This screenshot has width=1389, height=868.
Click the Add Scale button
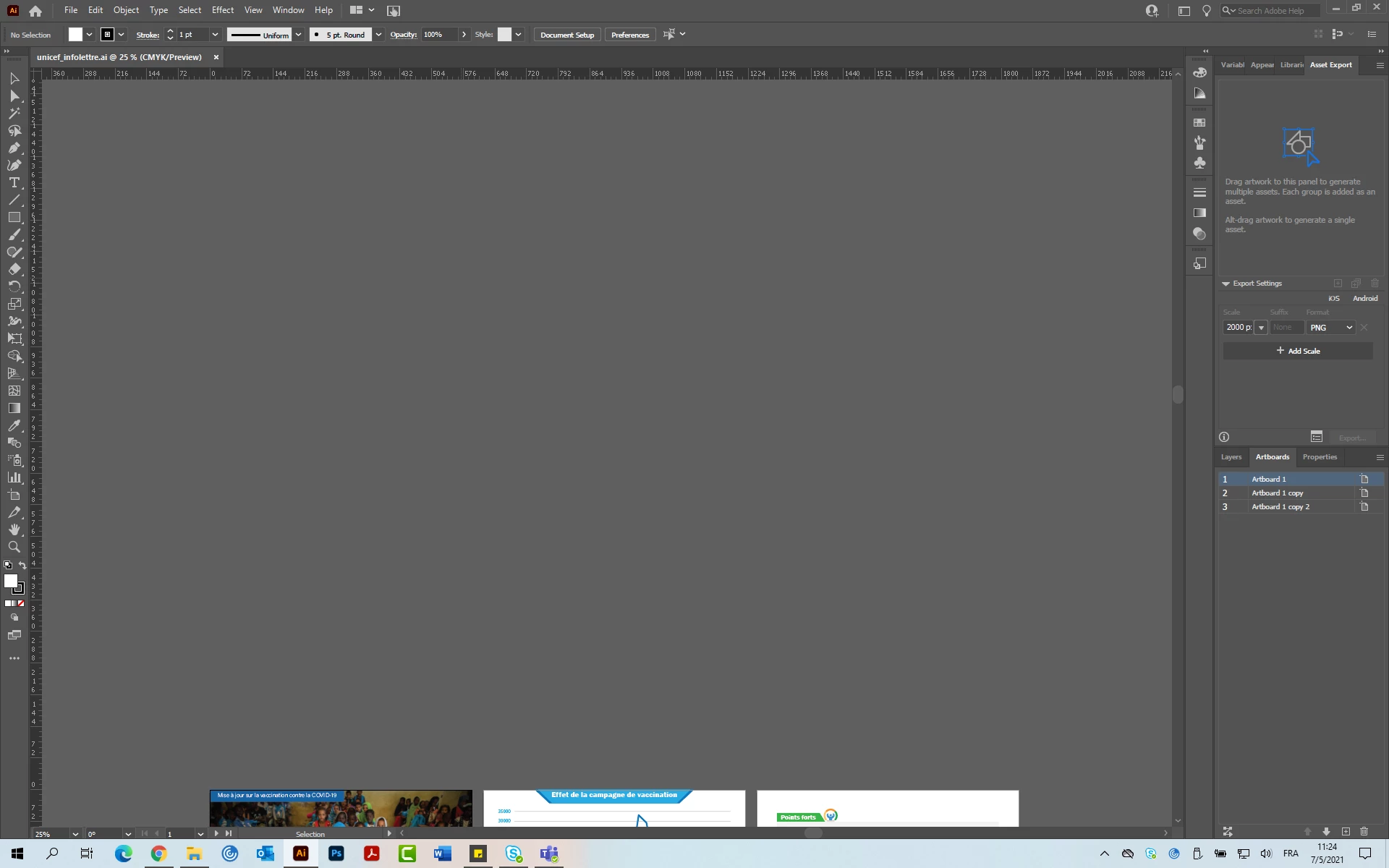coord(1297,351)
